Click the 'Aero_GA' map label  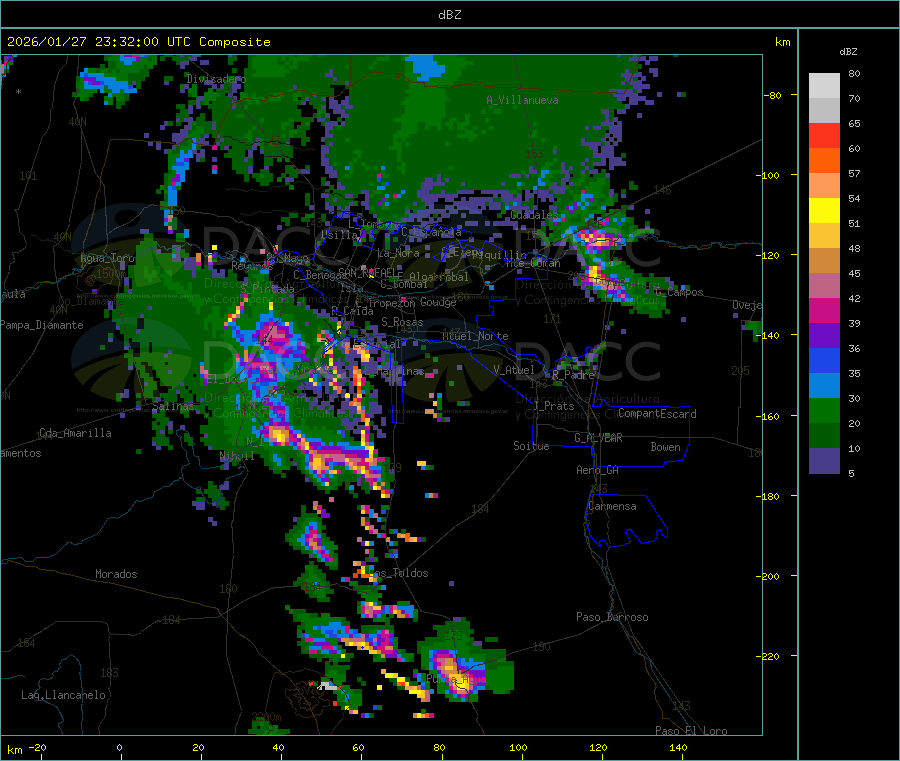coord(598,470)
